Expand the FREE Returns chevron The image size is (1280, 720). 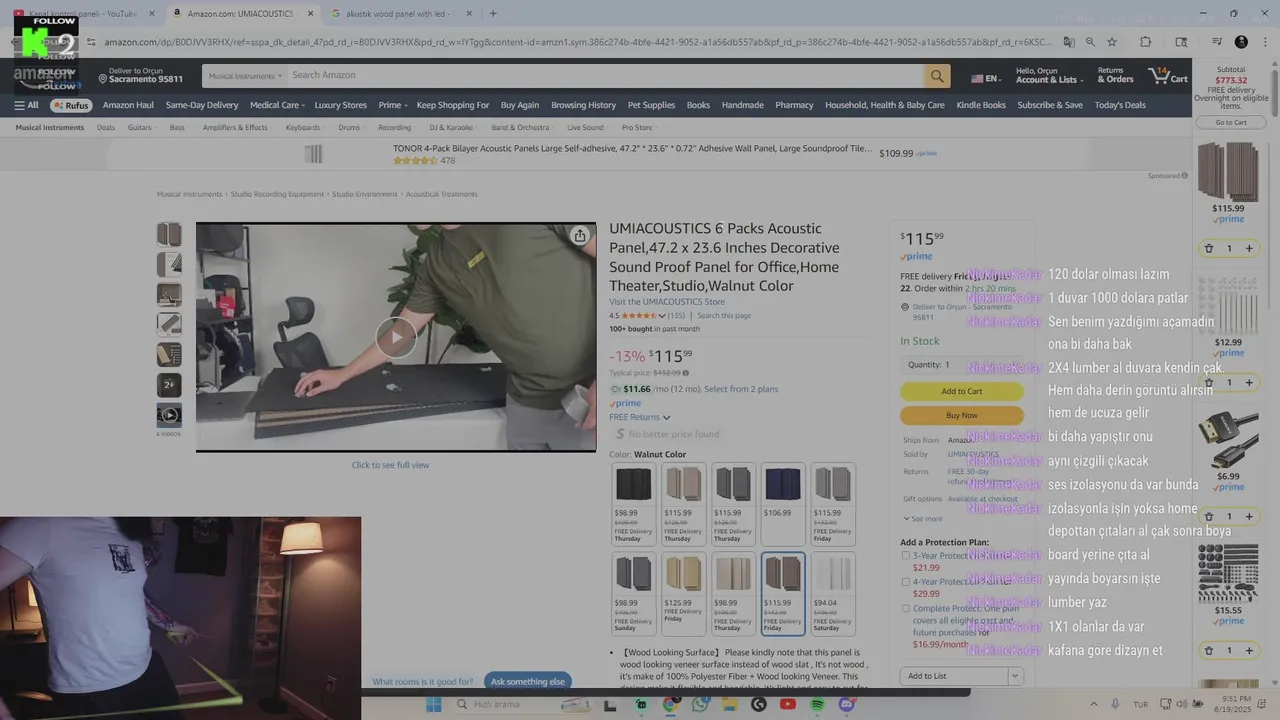(x=666, y=418)
